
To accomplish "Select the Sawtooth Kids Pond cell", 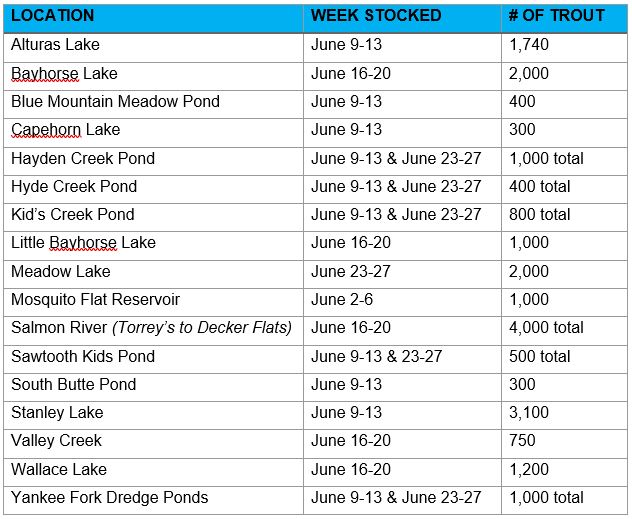I will (83, 356).
